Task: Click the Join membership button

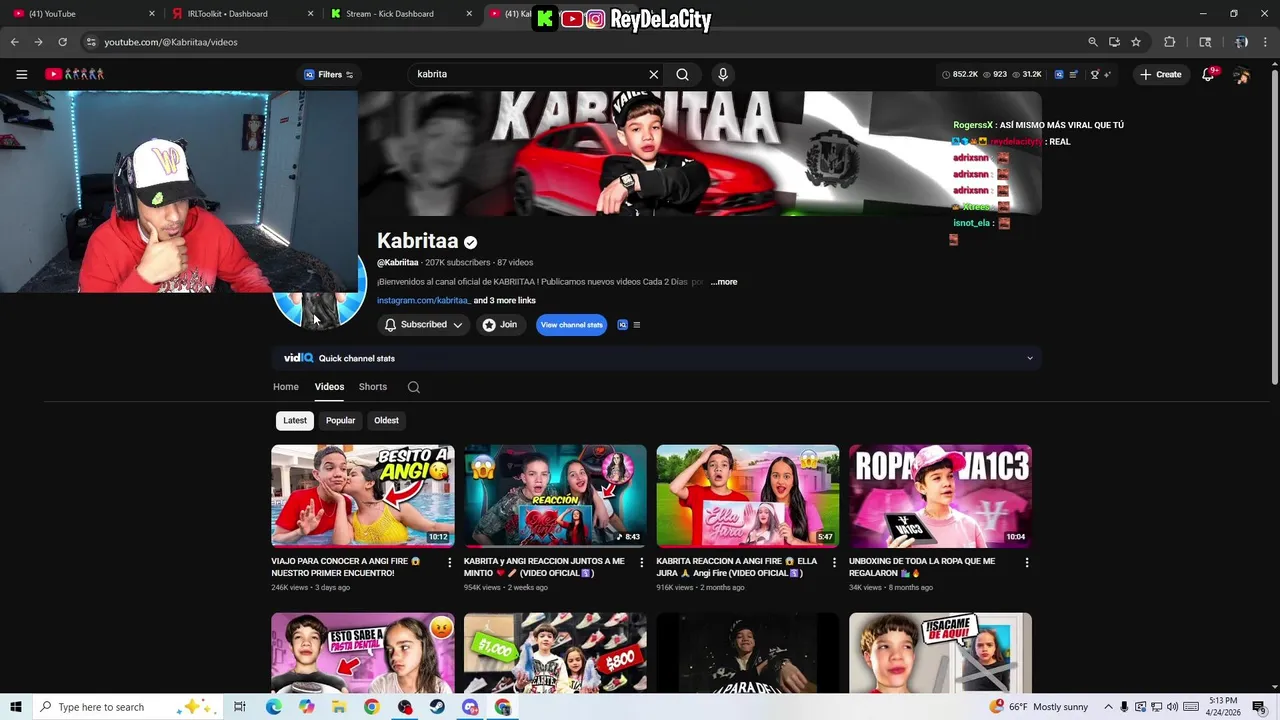Action: pyautogui.click(x=500, y=325)
